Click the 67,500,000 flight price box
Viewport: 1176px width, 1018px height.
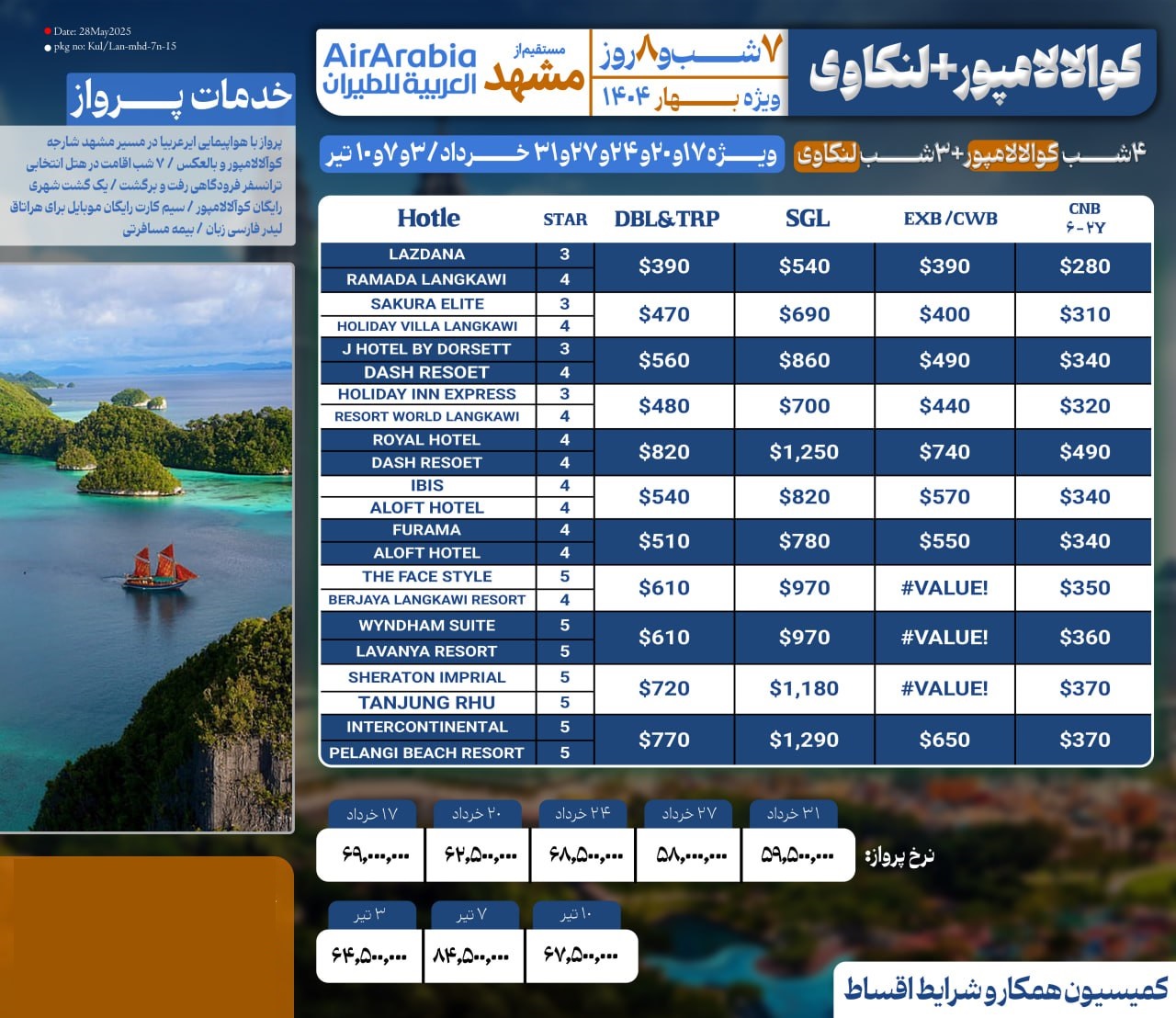click(x=581, y=956)
